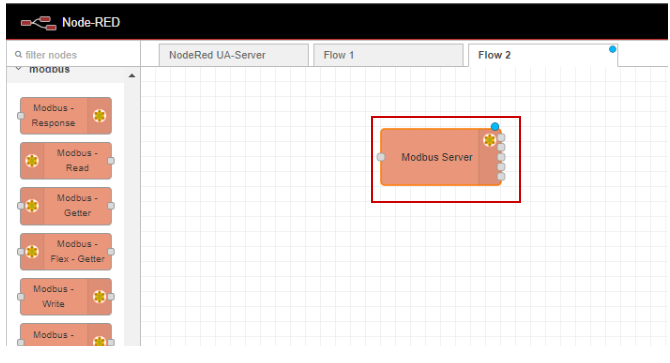Click the Modbus - Response node icon
Viewport: 670px width, 363px height.
[100, 116]
